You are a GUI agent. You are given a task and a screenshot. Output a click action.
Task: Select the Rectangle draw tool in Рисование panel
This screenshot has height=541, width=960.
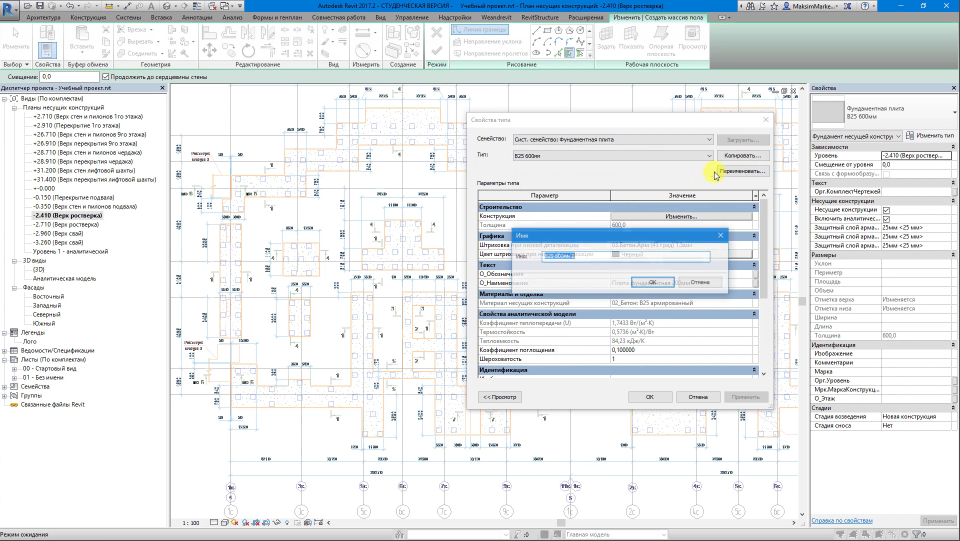[x=547, y=30]
